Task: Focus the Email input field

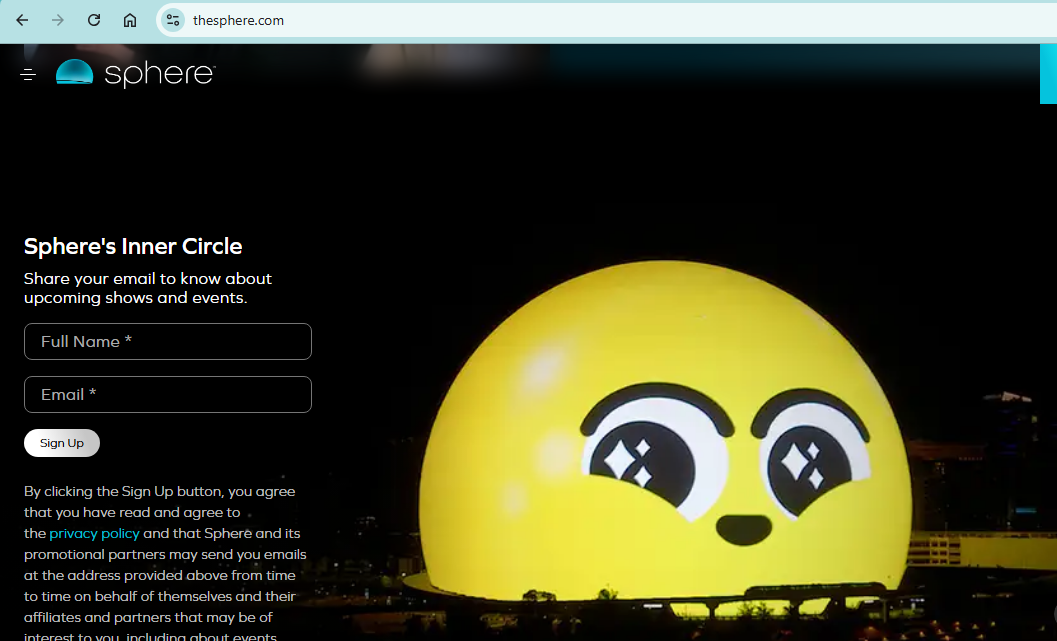Action: [168, 395]
